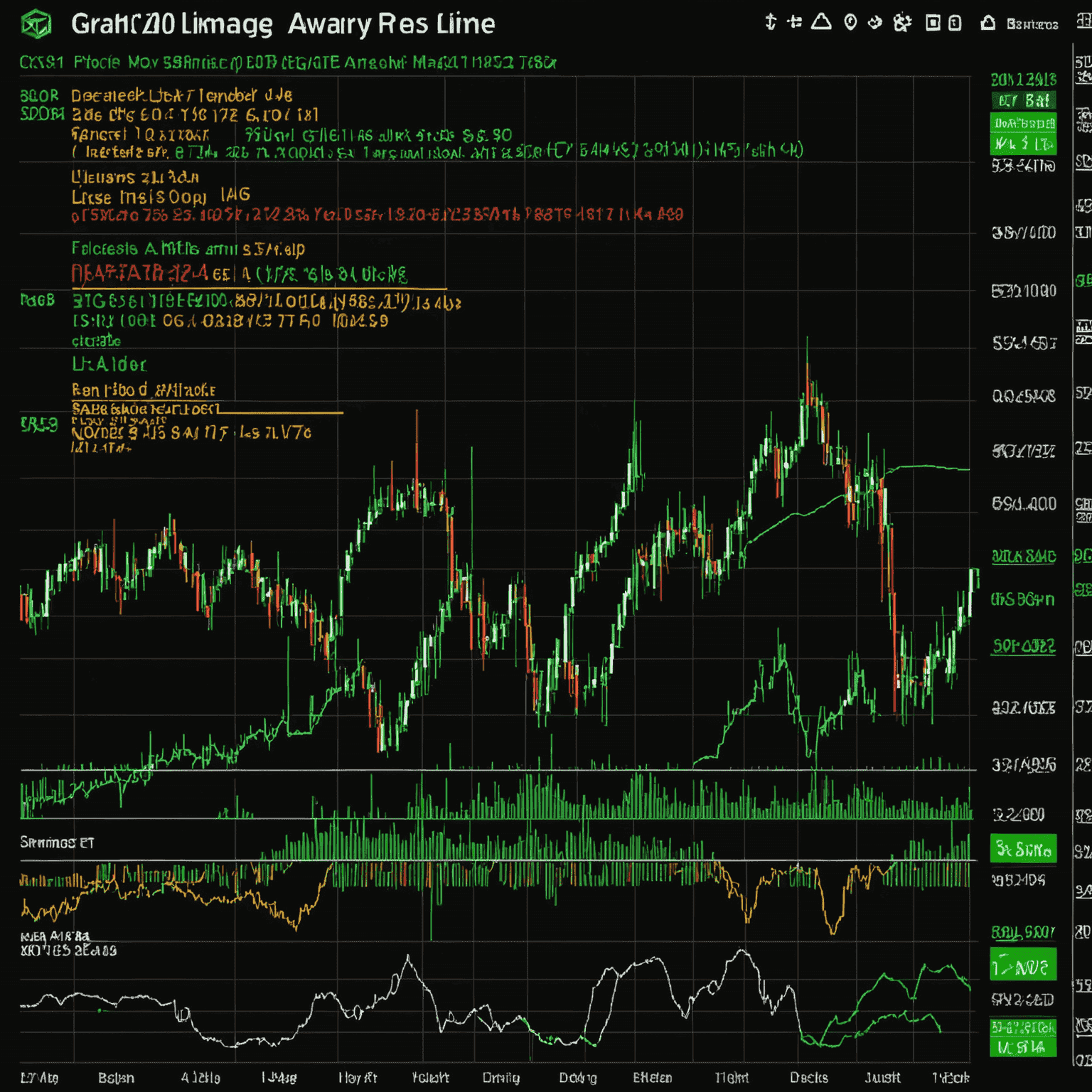This screenshot has width=1092, height=1092.
Task: Click the red DEAFTATR indicator heading
Action: (x=139, y=274)
